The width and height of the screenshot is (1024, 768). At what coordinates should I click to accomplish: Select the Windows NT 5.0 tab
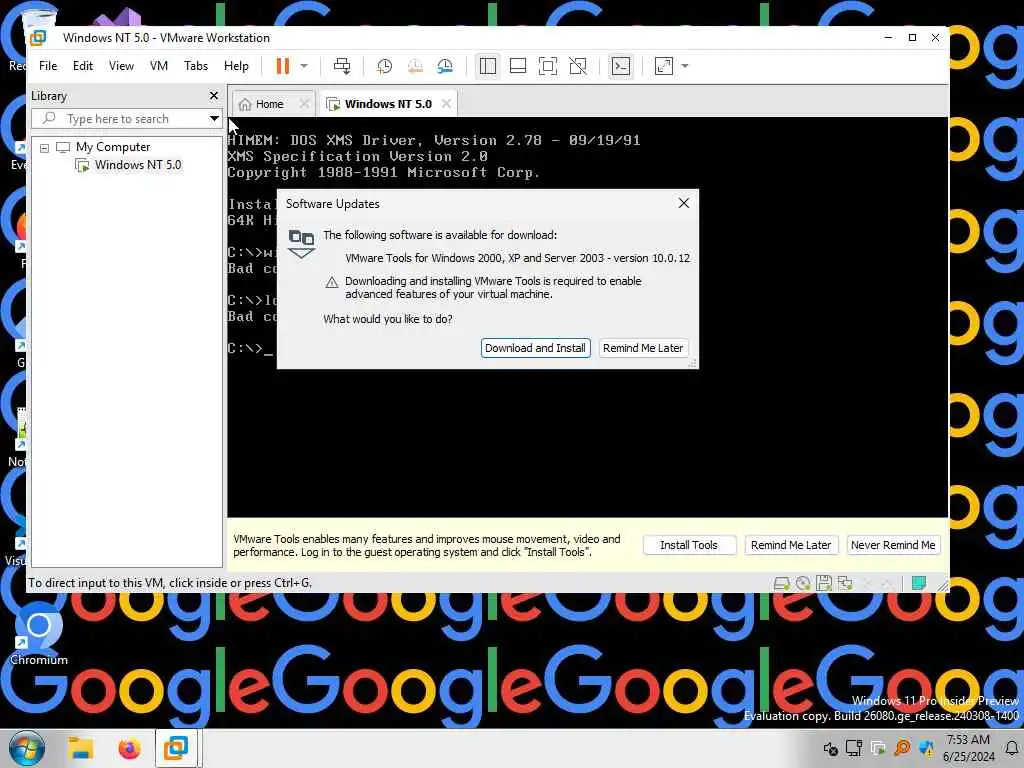pyautogui.click(x=388, y=104)
